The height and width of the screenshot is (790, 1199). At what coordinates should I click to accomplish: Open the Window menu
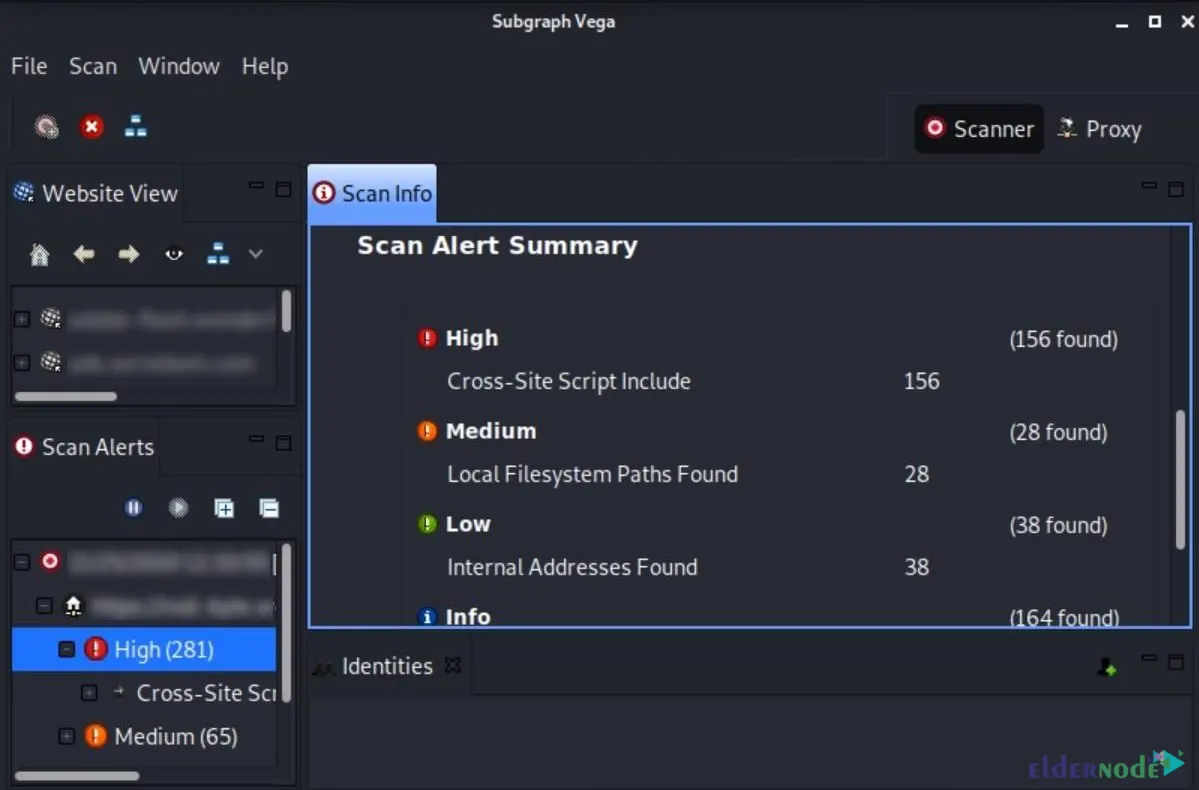pyautogui.click(x=179, y=67)
